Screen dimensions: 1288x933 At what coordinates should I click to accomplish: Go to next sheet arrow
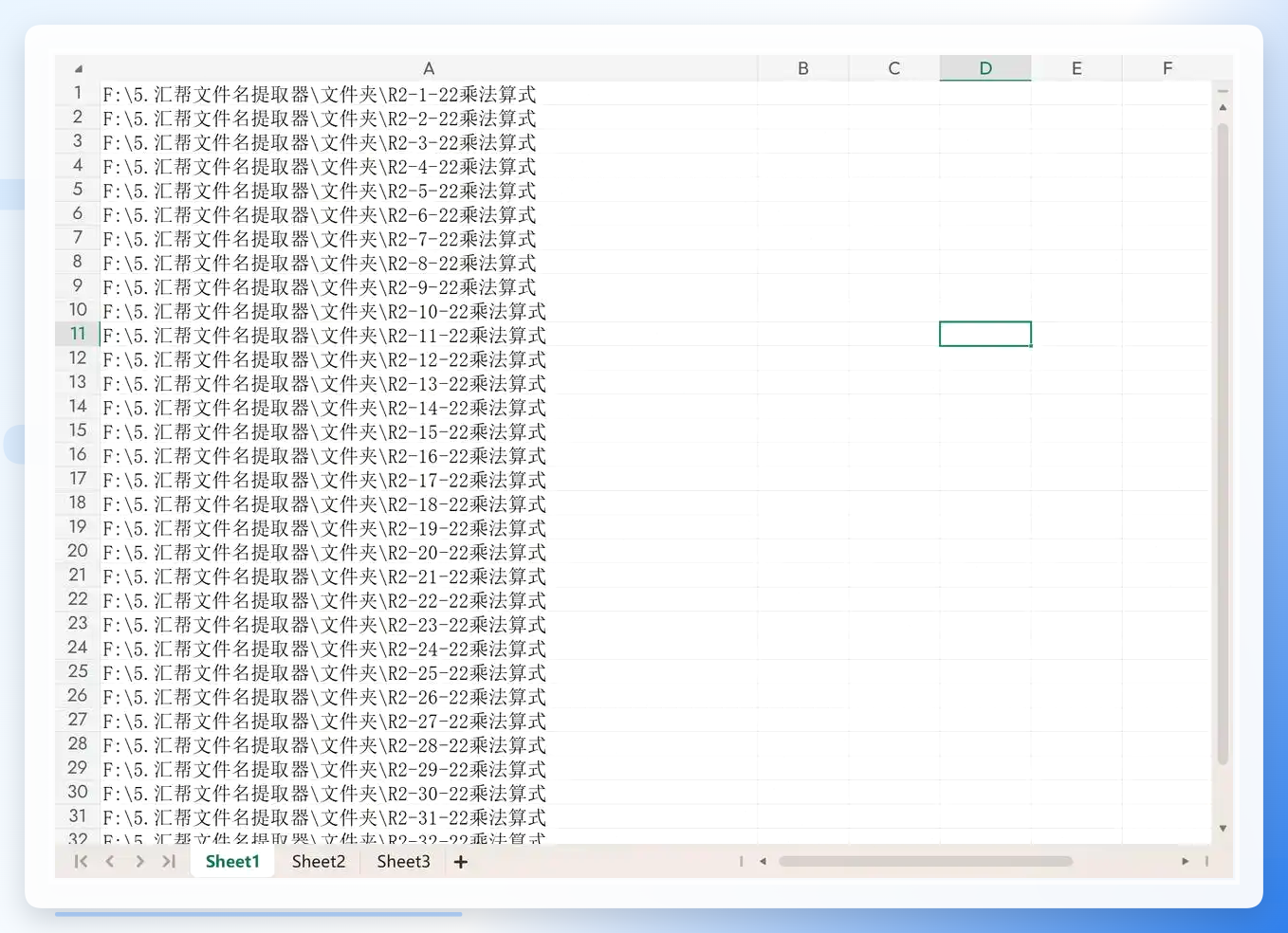coord(139,861)
